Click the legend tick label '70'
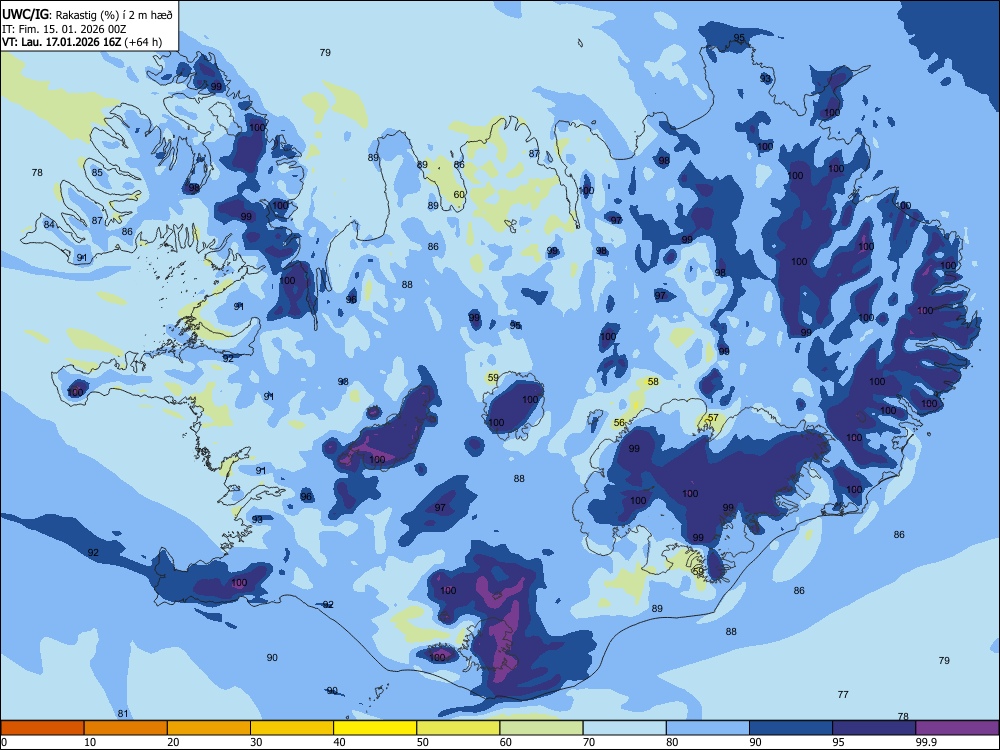 coord(589,742)
